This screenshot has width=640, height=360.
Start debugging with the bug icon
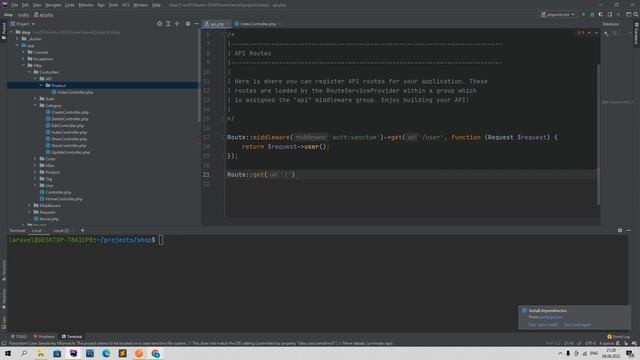592,14
